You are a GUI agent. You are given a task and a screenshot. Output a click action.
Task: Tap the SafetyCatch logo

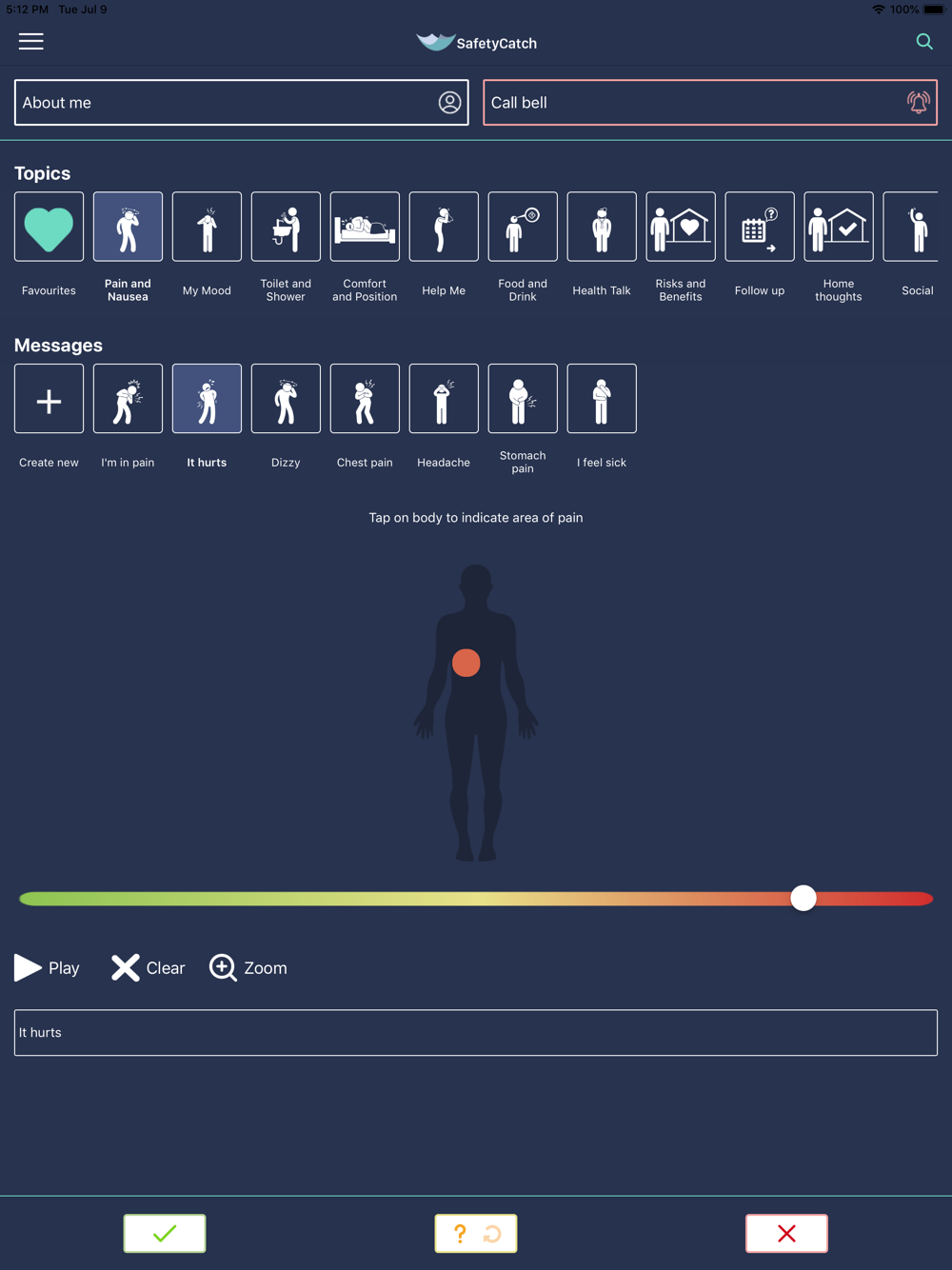[x=476, y=42]
